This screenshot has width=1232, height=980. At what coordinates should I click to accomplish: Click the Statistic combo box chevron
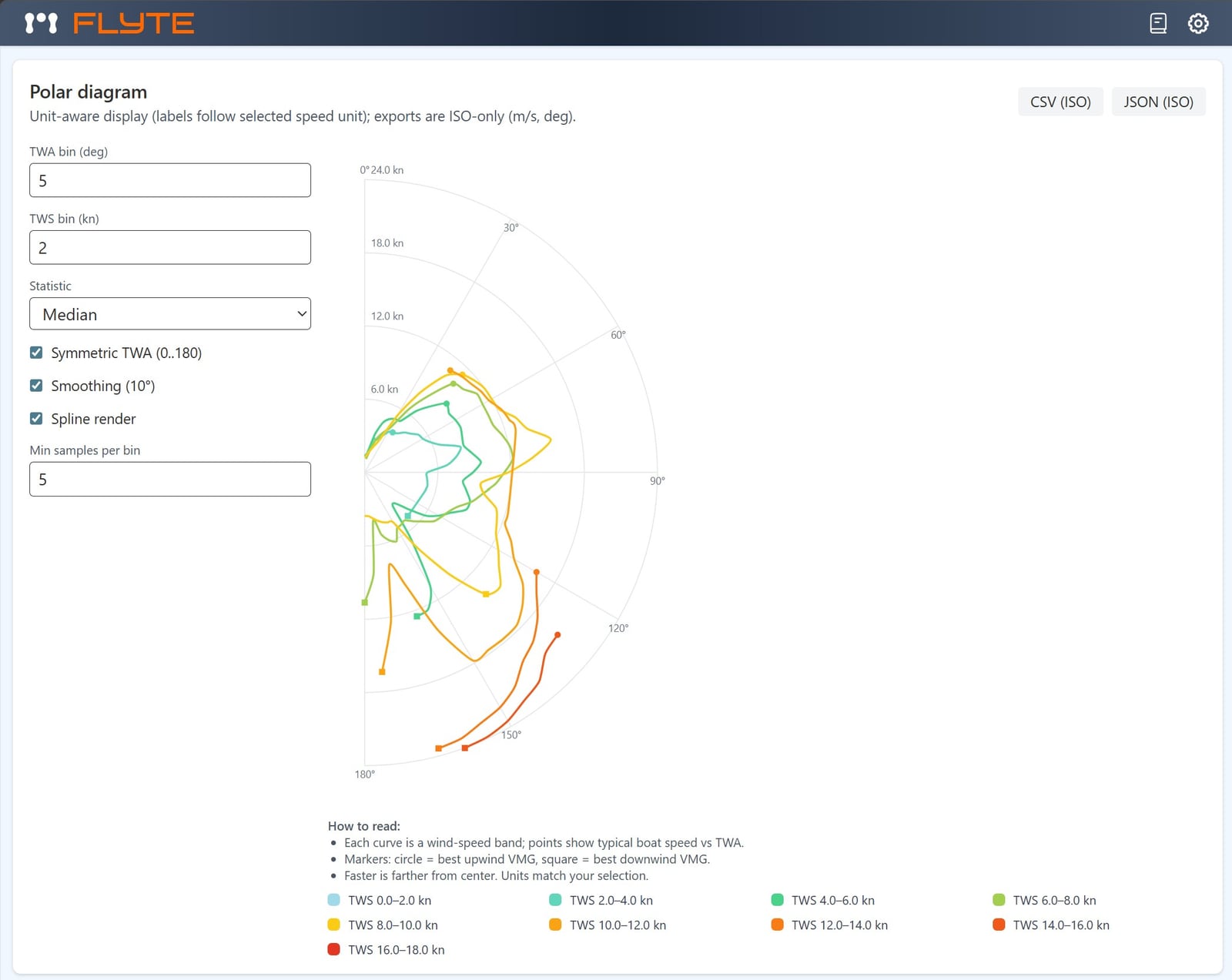[300, 314]
